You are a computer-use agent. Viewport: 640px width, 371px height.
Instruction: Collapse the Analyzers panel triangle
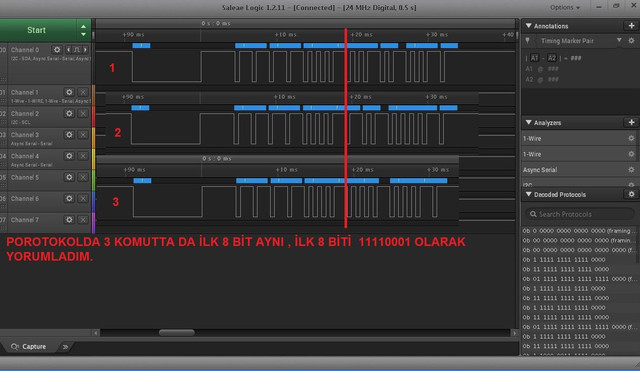point(529,122)
